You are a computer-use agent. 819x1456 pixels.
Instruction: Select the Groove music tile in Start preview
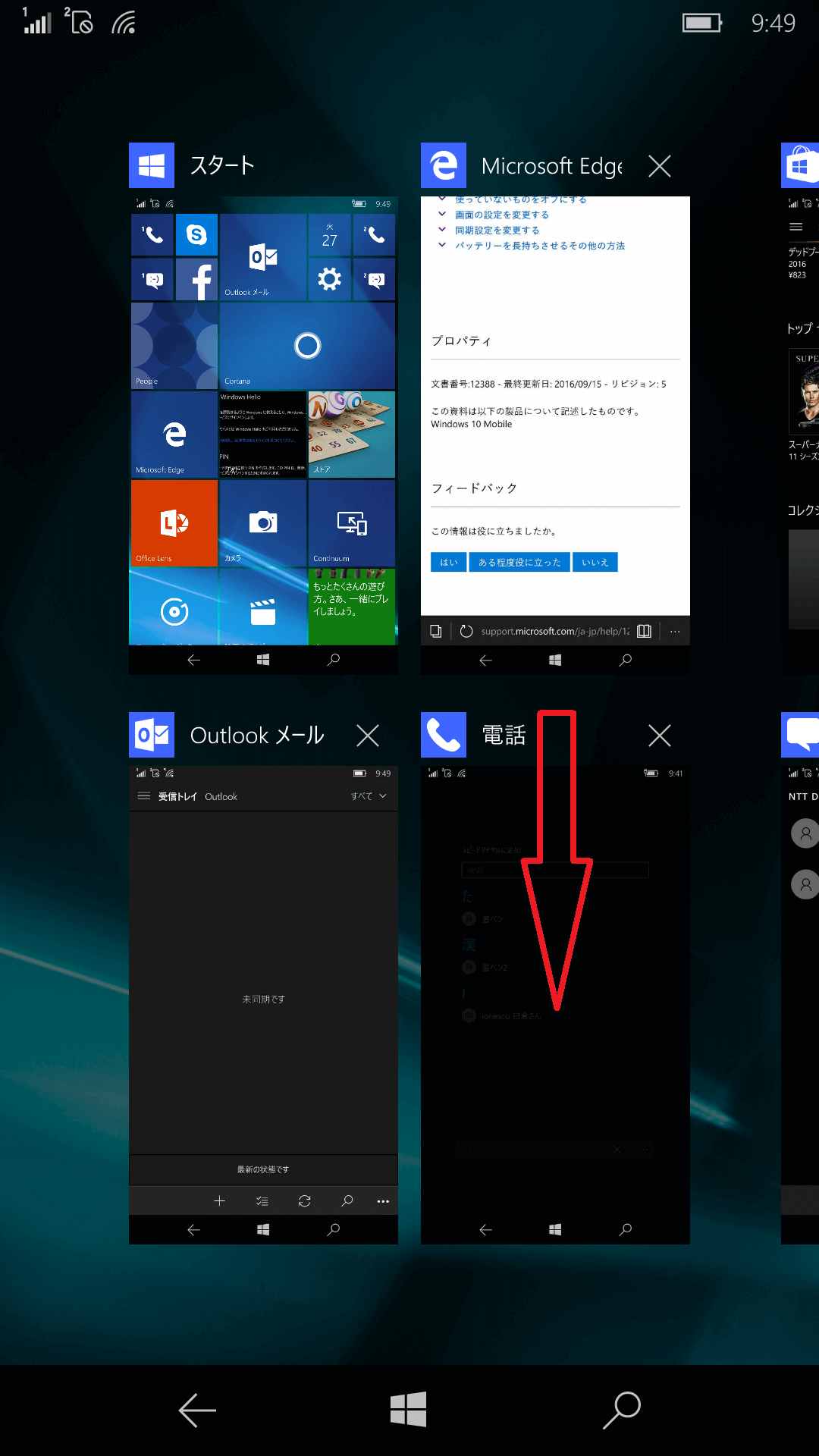pyautogui.click(x=174, y=607)
